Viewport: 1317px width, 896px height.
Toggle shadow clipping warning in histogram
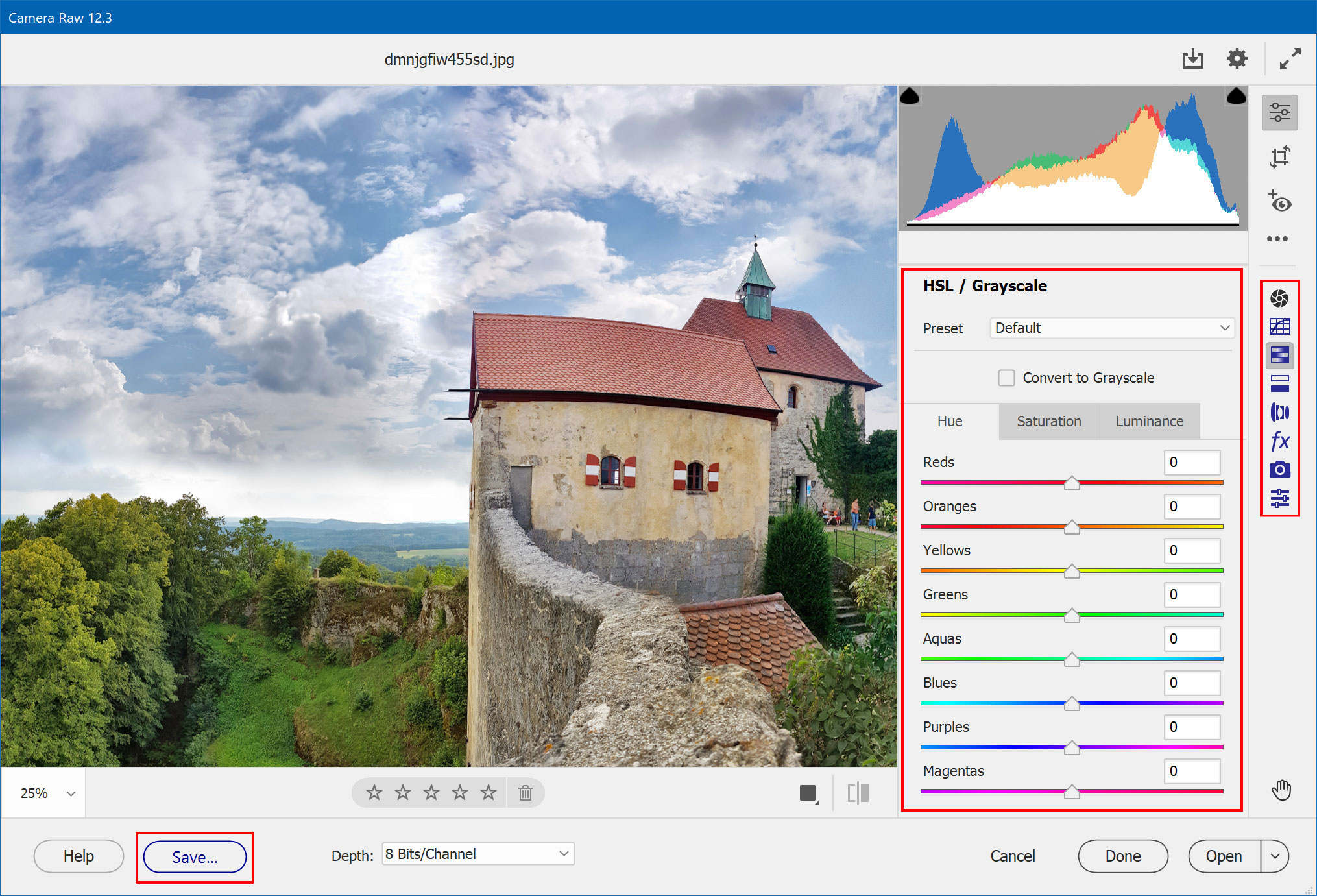(x=910, y=97)
